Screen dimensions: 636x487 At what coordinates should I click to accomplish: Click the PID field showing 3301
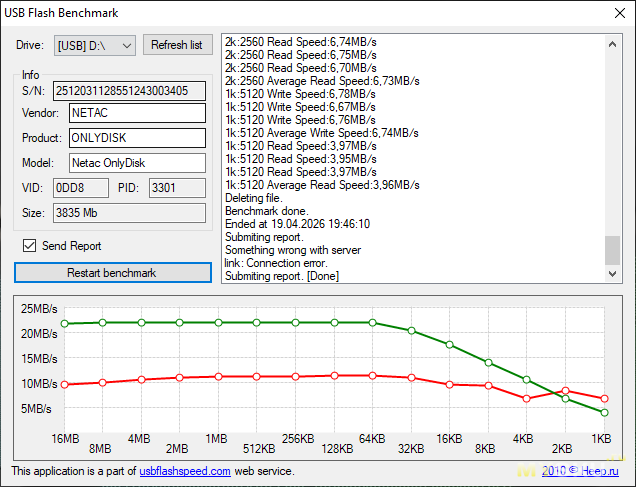176,187
